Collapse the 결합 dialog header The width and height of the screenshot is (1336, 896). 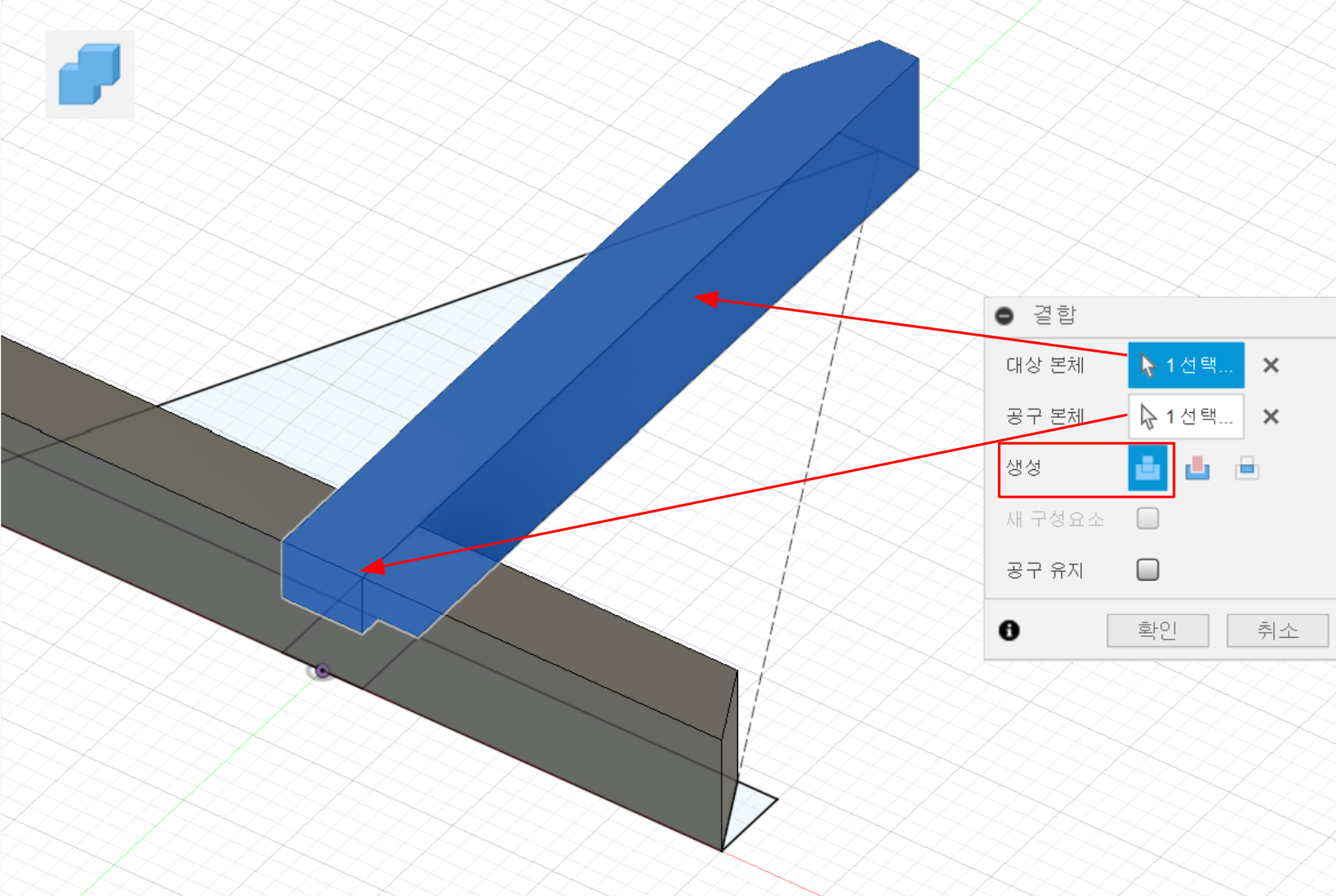pos(1004,315)
